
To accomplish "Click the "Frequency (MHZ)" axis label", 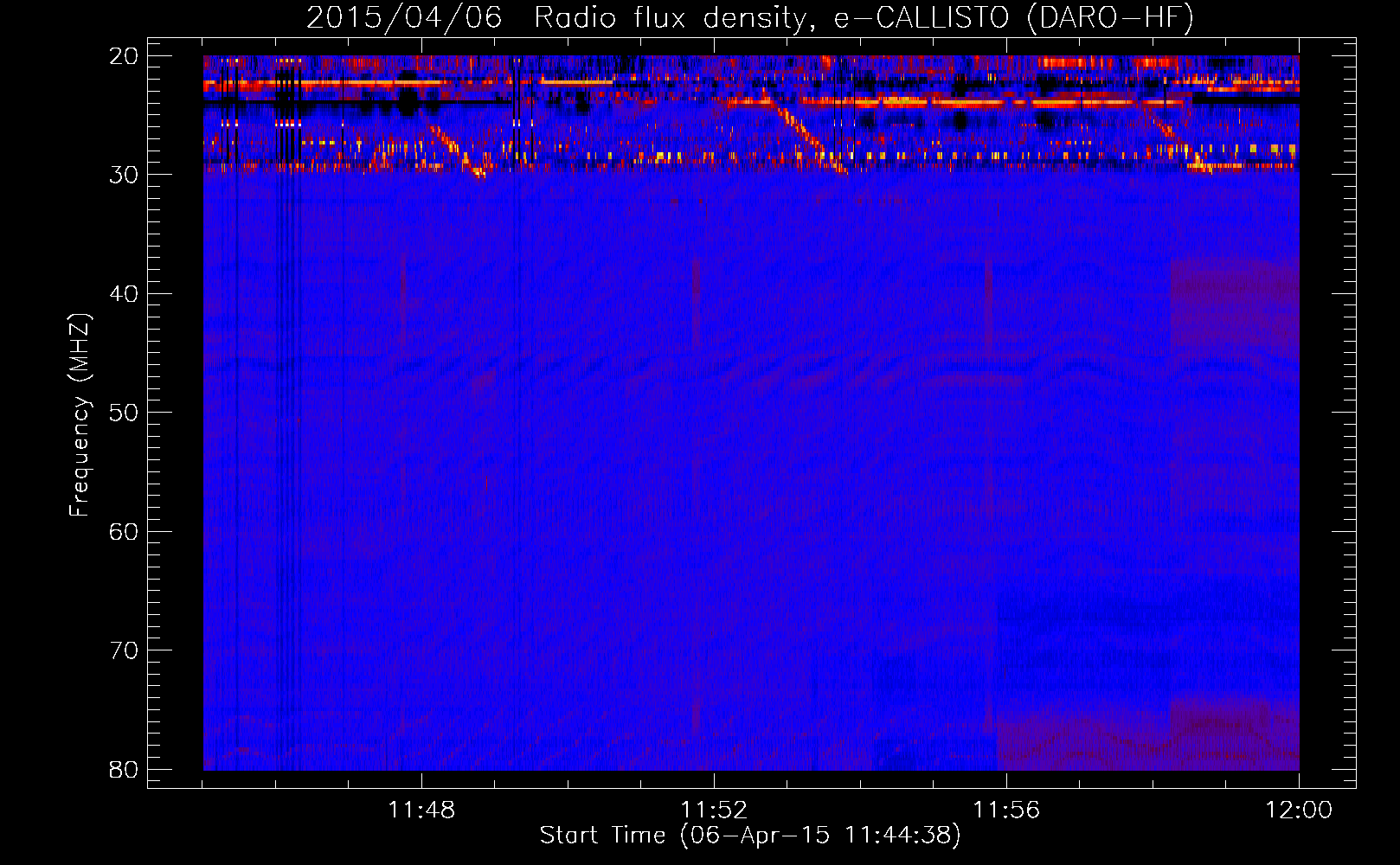I will coord(80,415).
